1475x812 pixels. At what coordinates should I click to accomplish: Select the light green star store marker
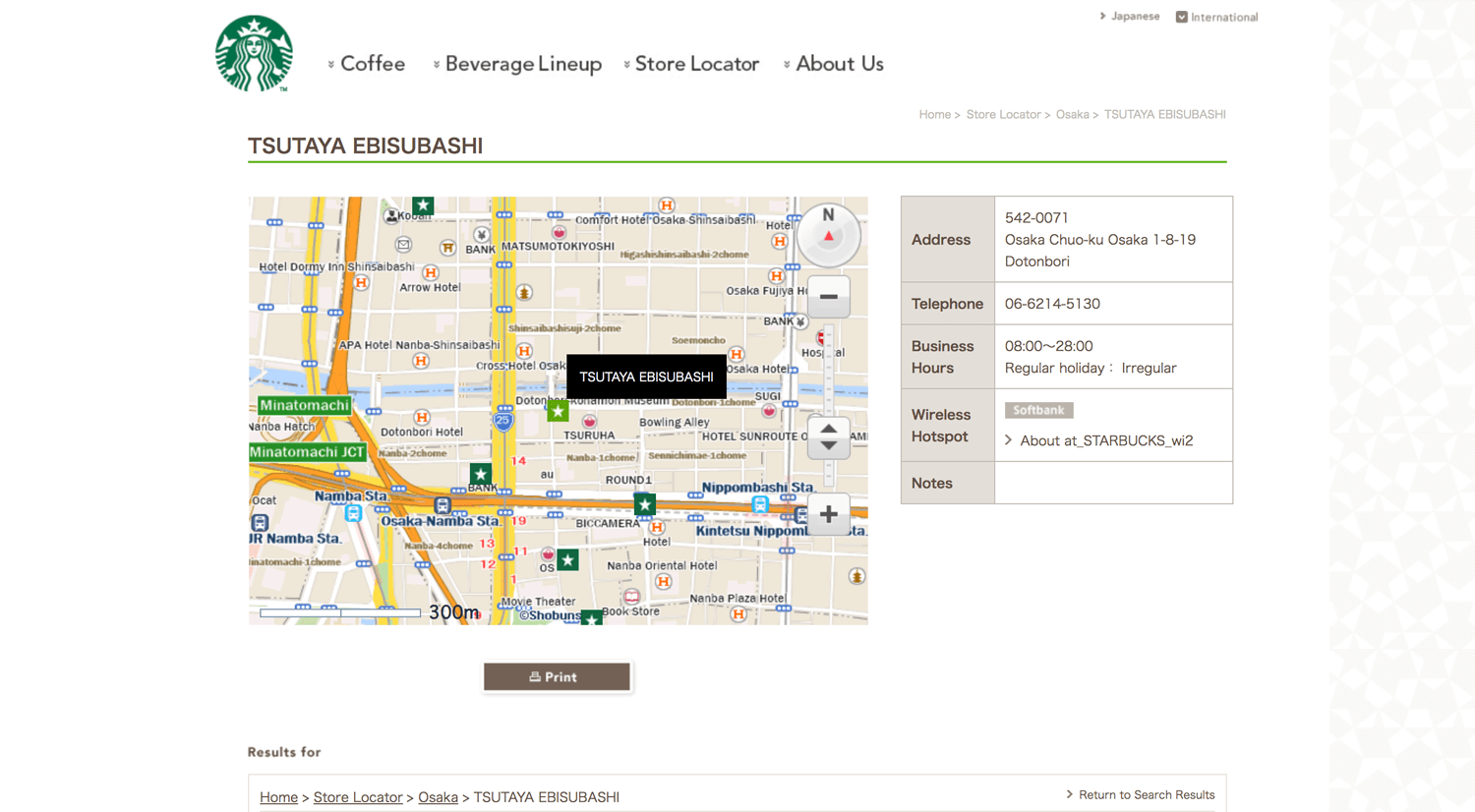(x=558, y=411)
